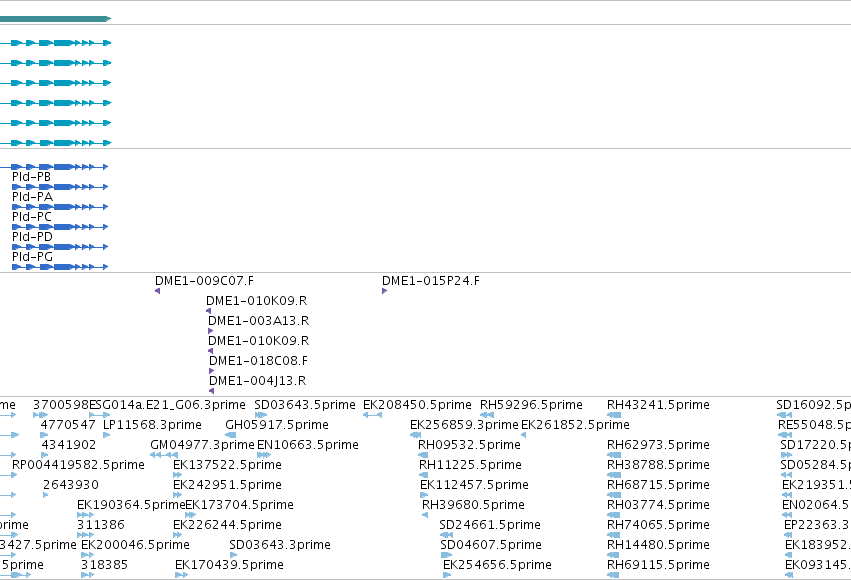The height and width of the screenshot is (580, 851).
Task: Click EST label SD24661.5prime
Action: pyautogui.click(x=490, y=525)
